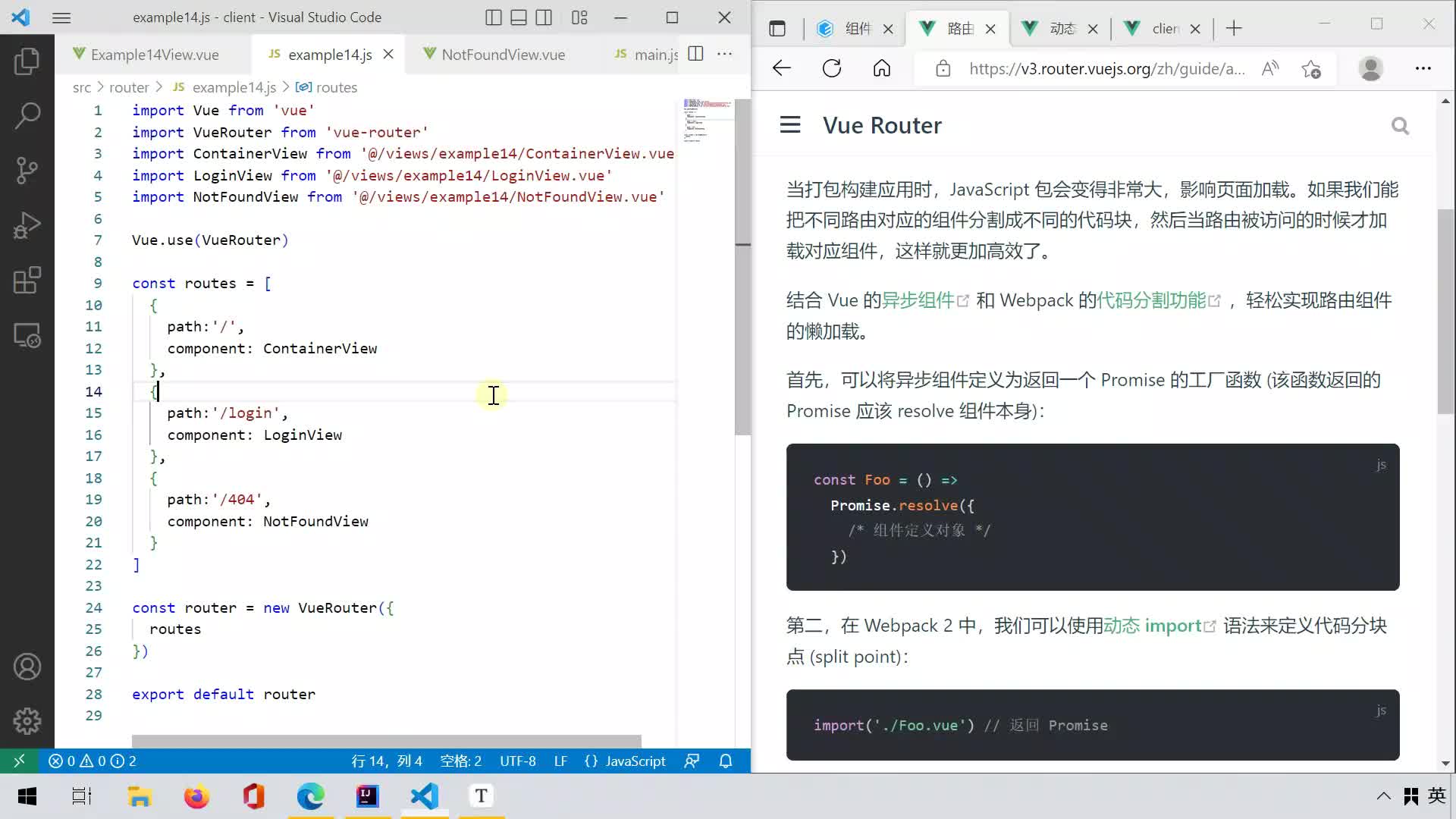This screenshot has height=819, width=1456.
Task: Open the Explorer view in VS Code
Action: pyautogui.click(x=27, y=61)
